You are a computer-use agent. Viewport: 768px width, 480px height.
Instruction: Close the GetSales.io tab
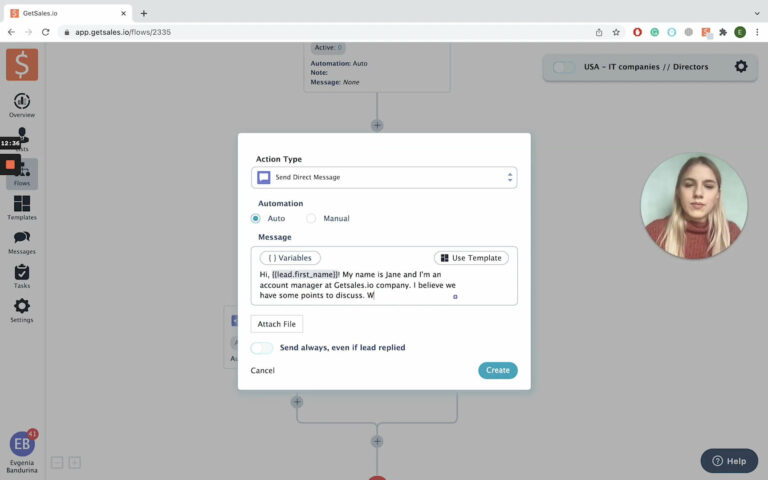123,13
